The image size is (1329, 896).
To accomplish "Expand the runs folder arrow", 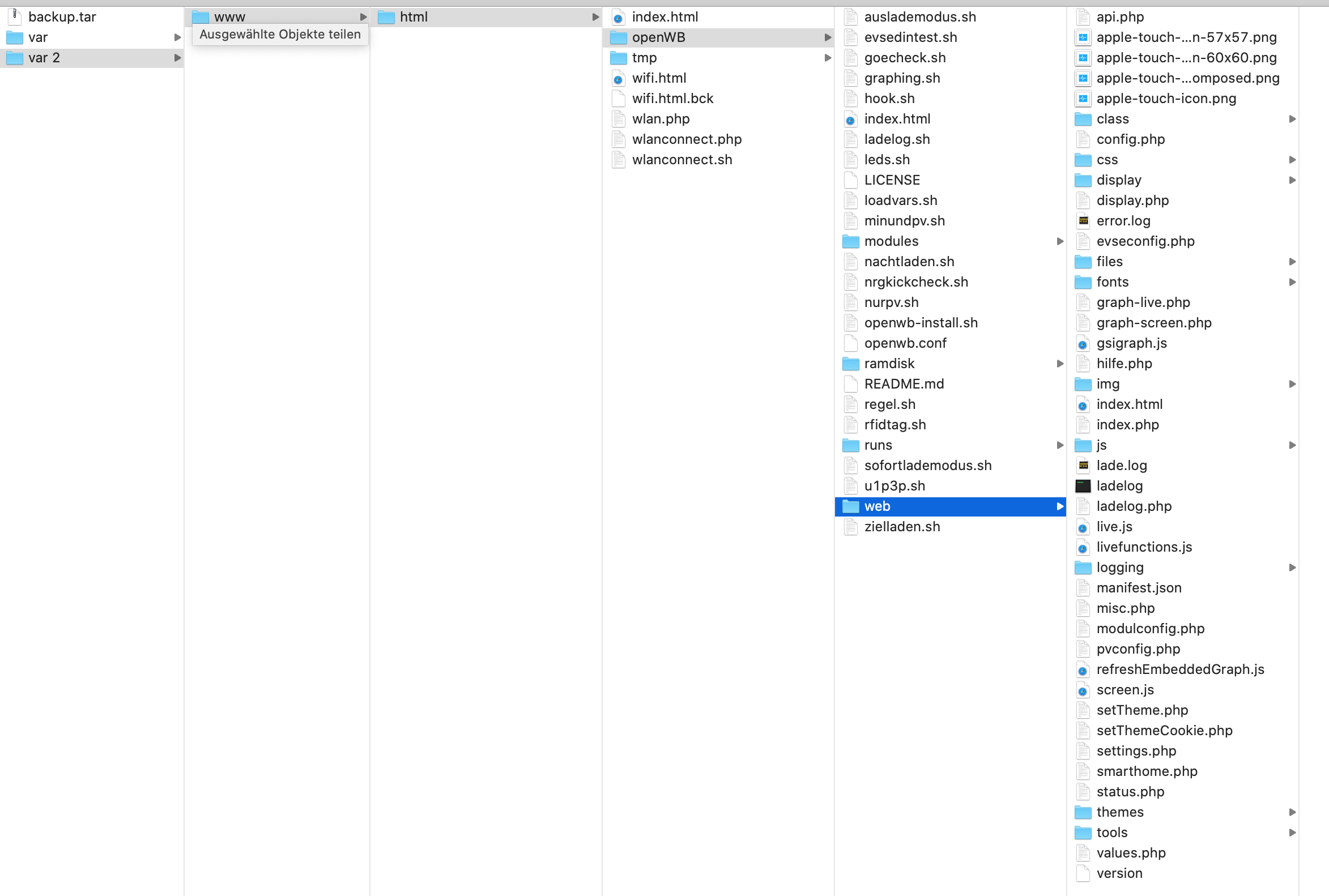I will tap(1060, 445).
